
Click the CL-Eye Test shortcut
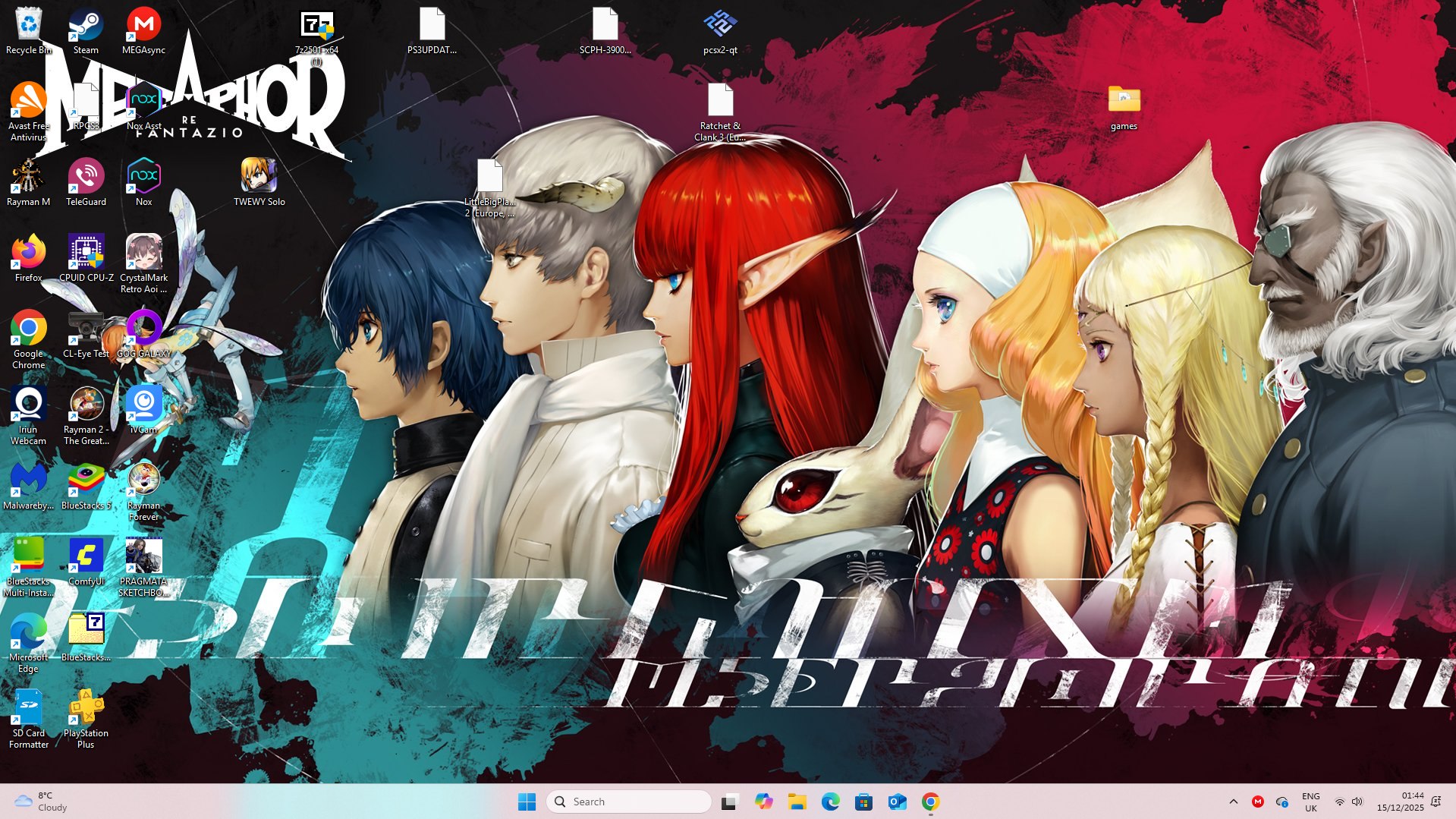pos(86,335)
